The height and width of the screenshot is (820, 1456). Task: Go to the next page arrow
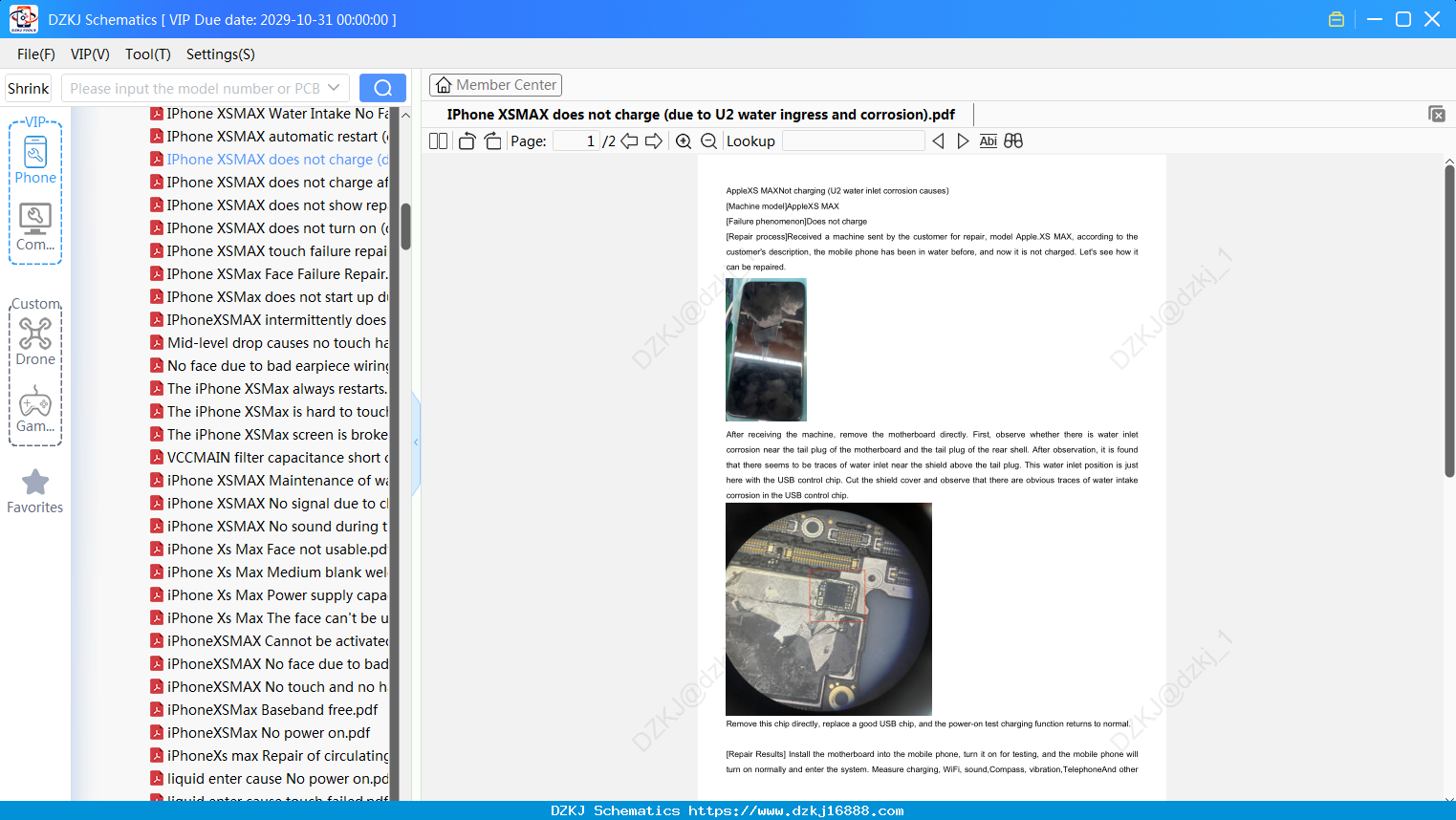tap(654, 141)
